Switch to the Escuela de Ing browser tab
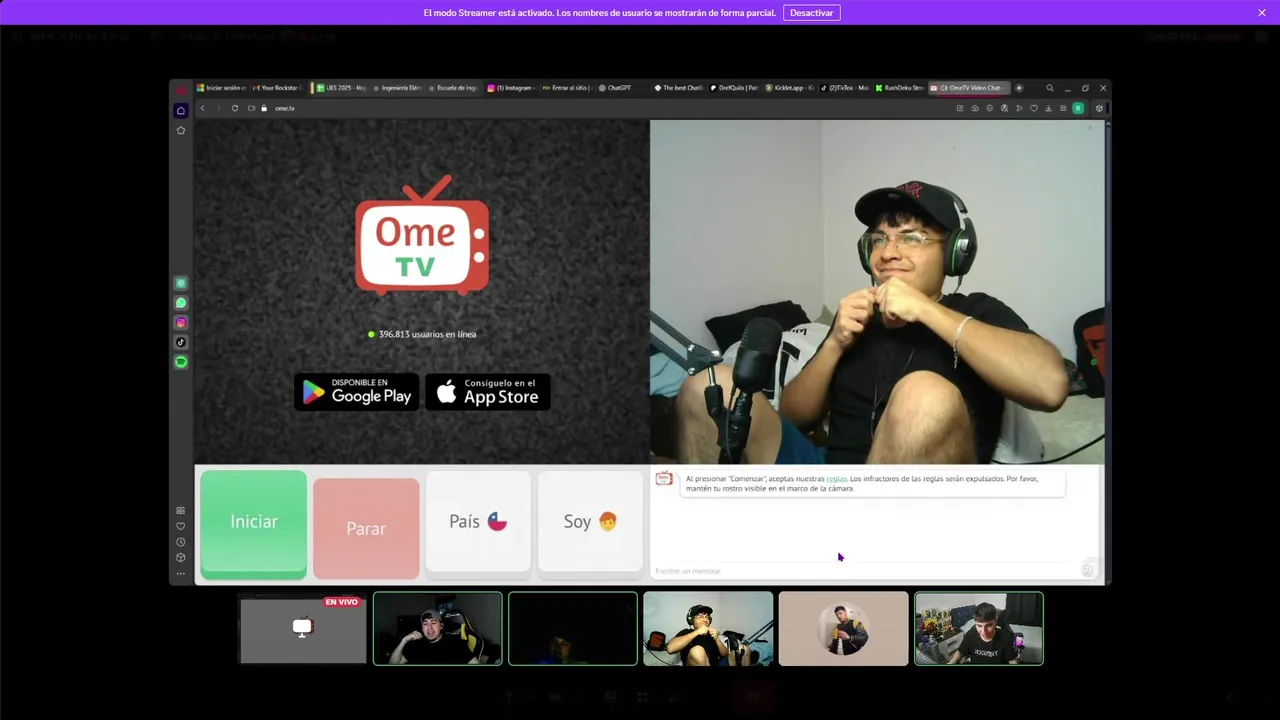The height and width of the screenshot is (720, 1280). click(455, 88)
